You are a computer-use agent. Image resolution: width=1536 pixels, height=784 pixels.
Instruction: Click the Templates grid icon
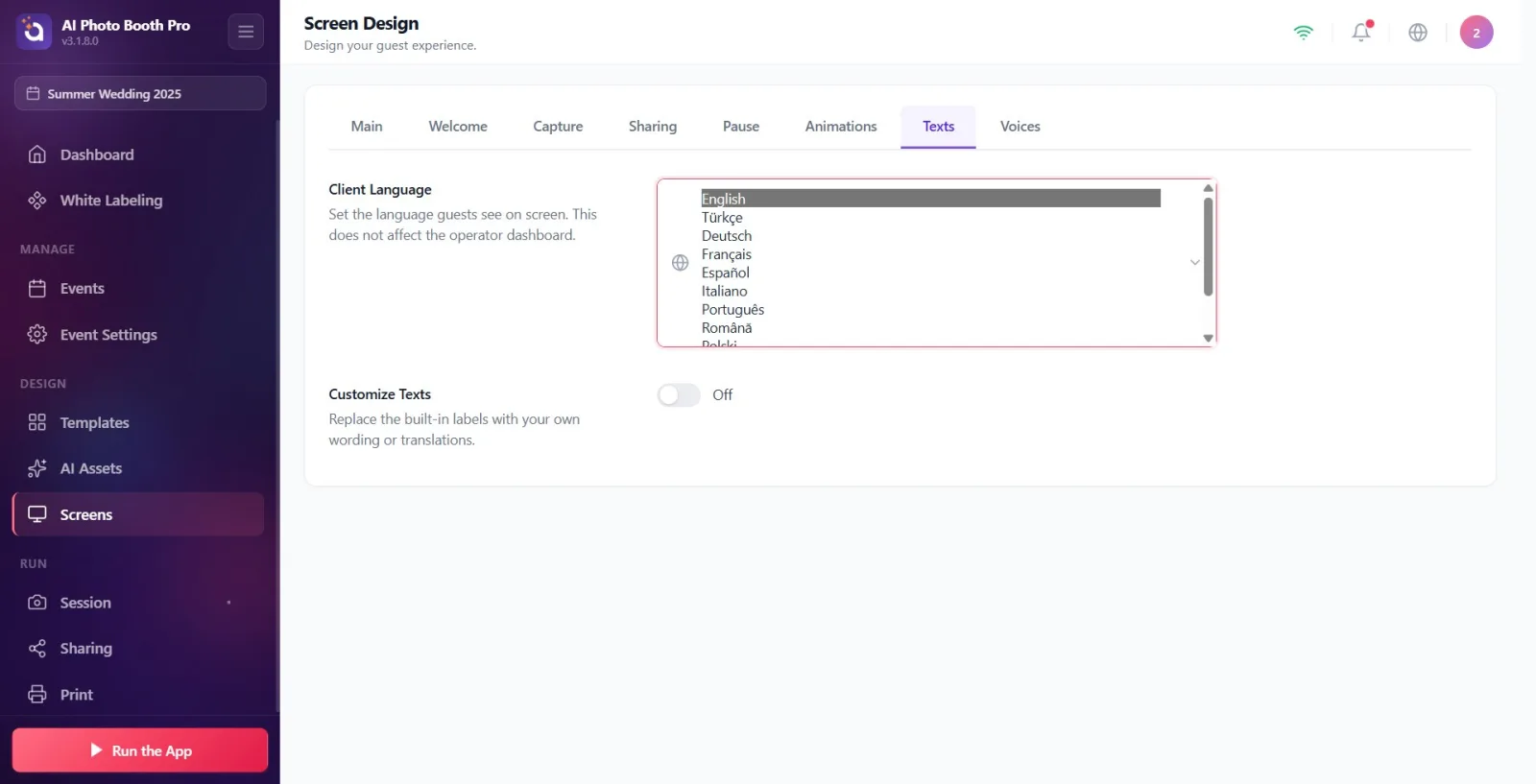37,423
